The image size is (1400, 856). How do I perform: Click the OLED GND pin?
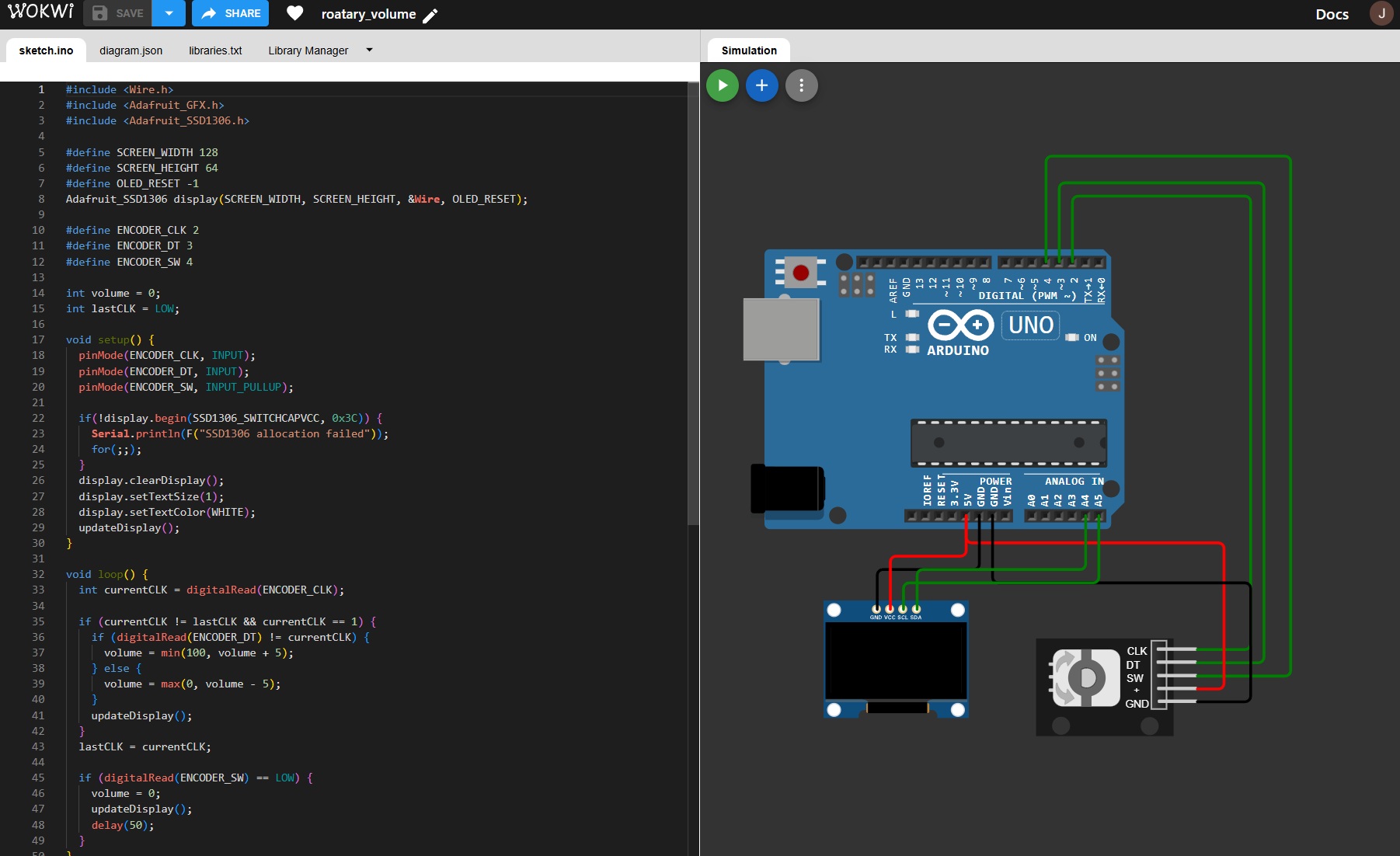coord(876,610)
